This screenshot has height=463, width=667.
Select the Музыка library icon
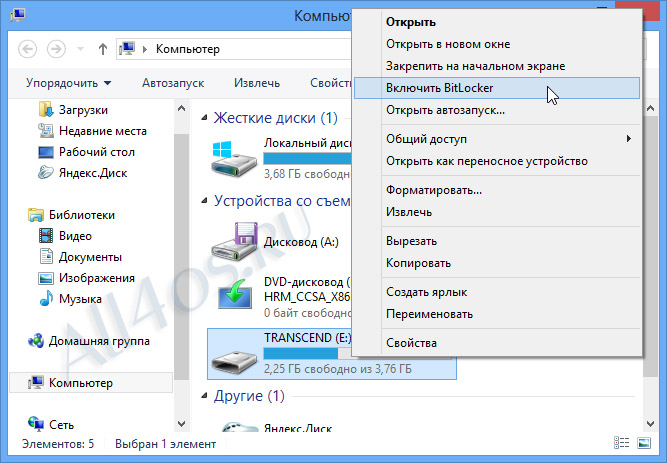pos(46,298)
